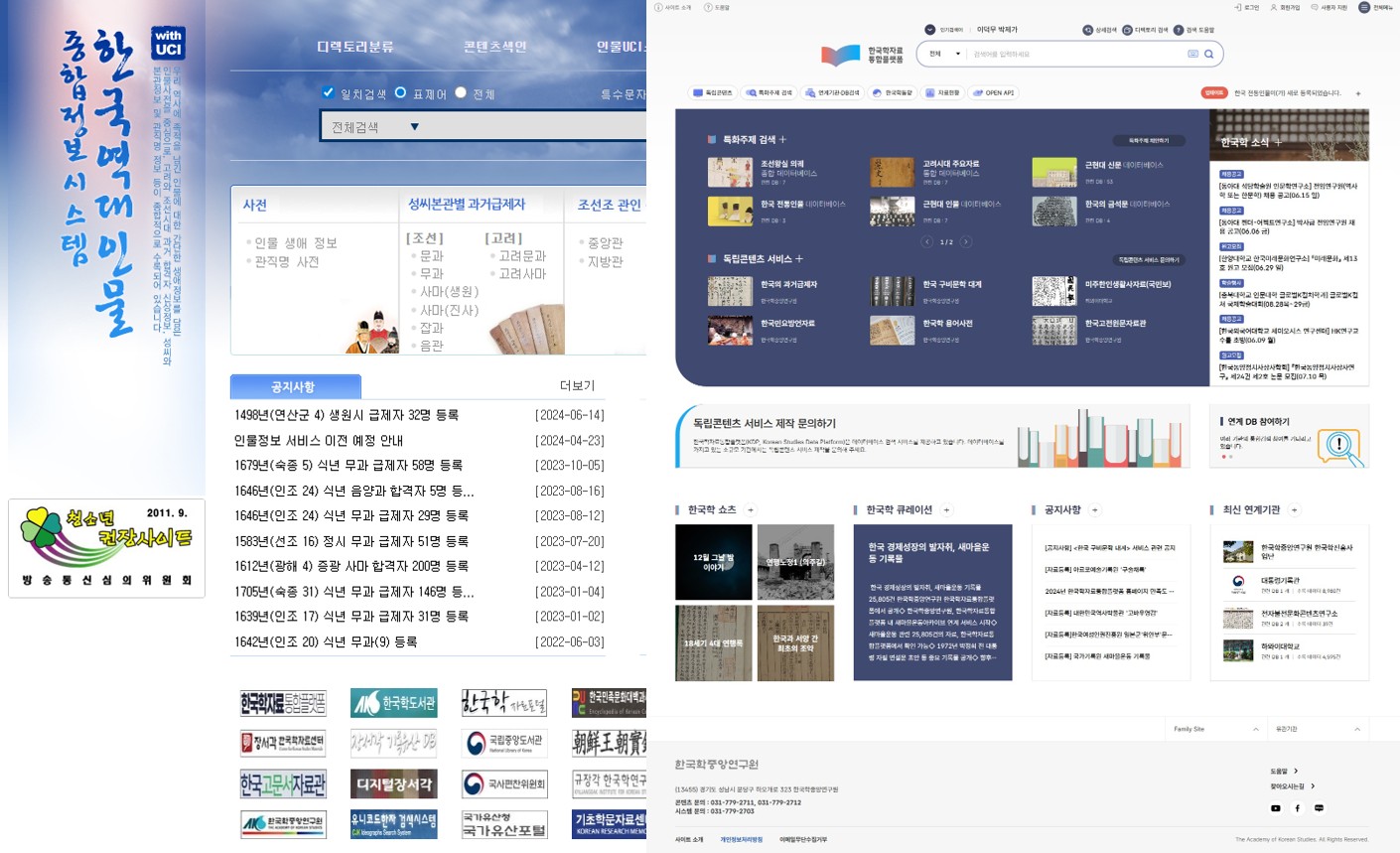Click the Facebook icon in footer
Viewport: 1400px width, 853px height.
click(1298, 808)
